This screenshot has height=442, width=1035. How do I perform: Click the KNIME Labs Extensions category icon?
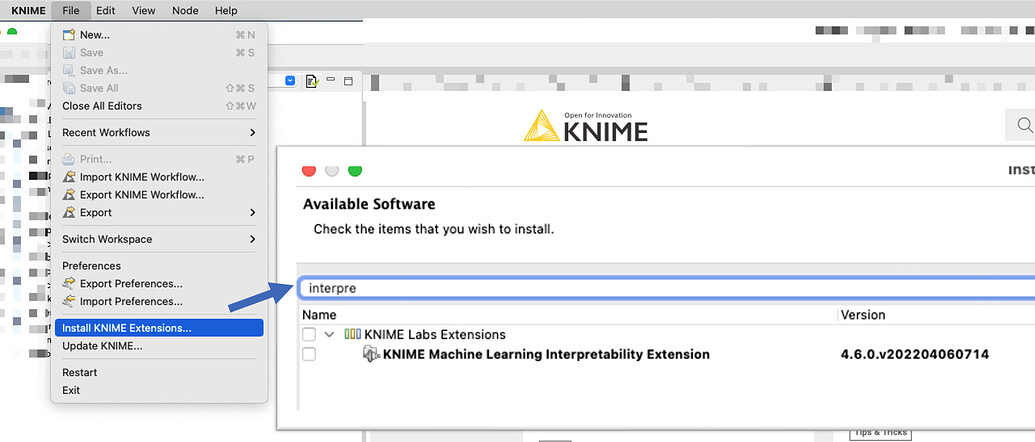(x=352, y=334)
